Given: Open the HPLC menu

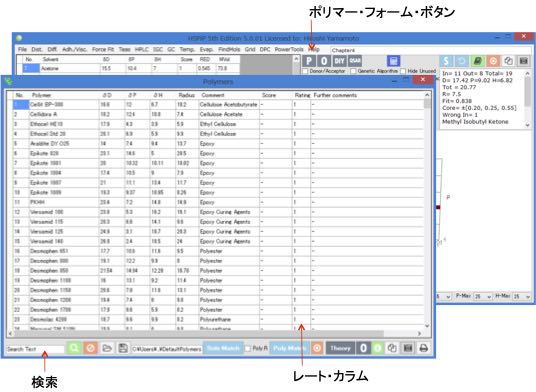Looking at the screenshot, I should [142, 50].
